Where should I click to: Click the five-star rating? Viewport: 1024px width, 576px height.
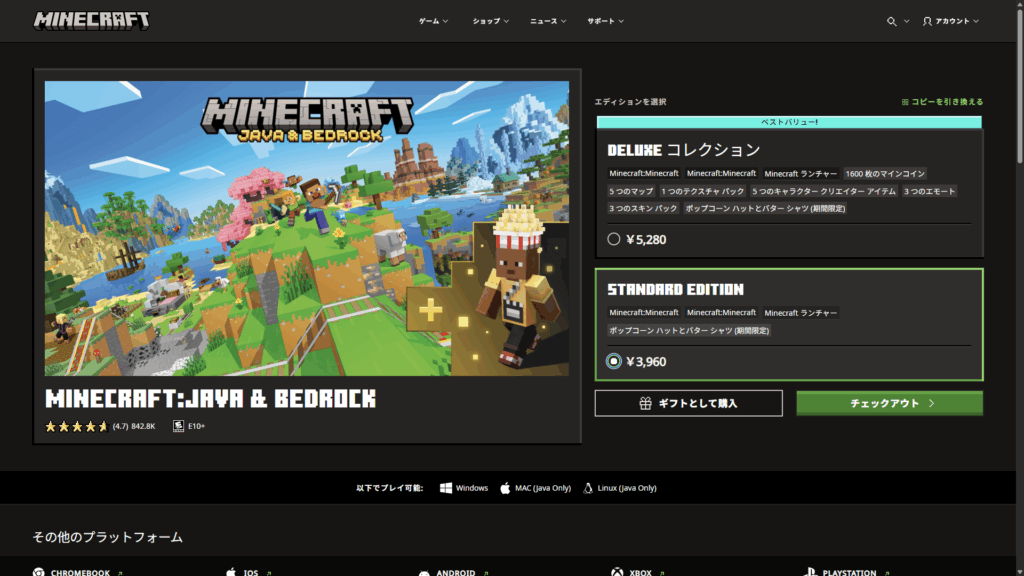pos(76,426)
